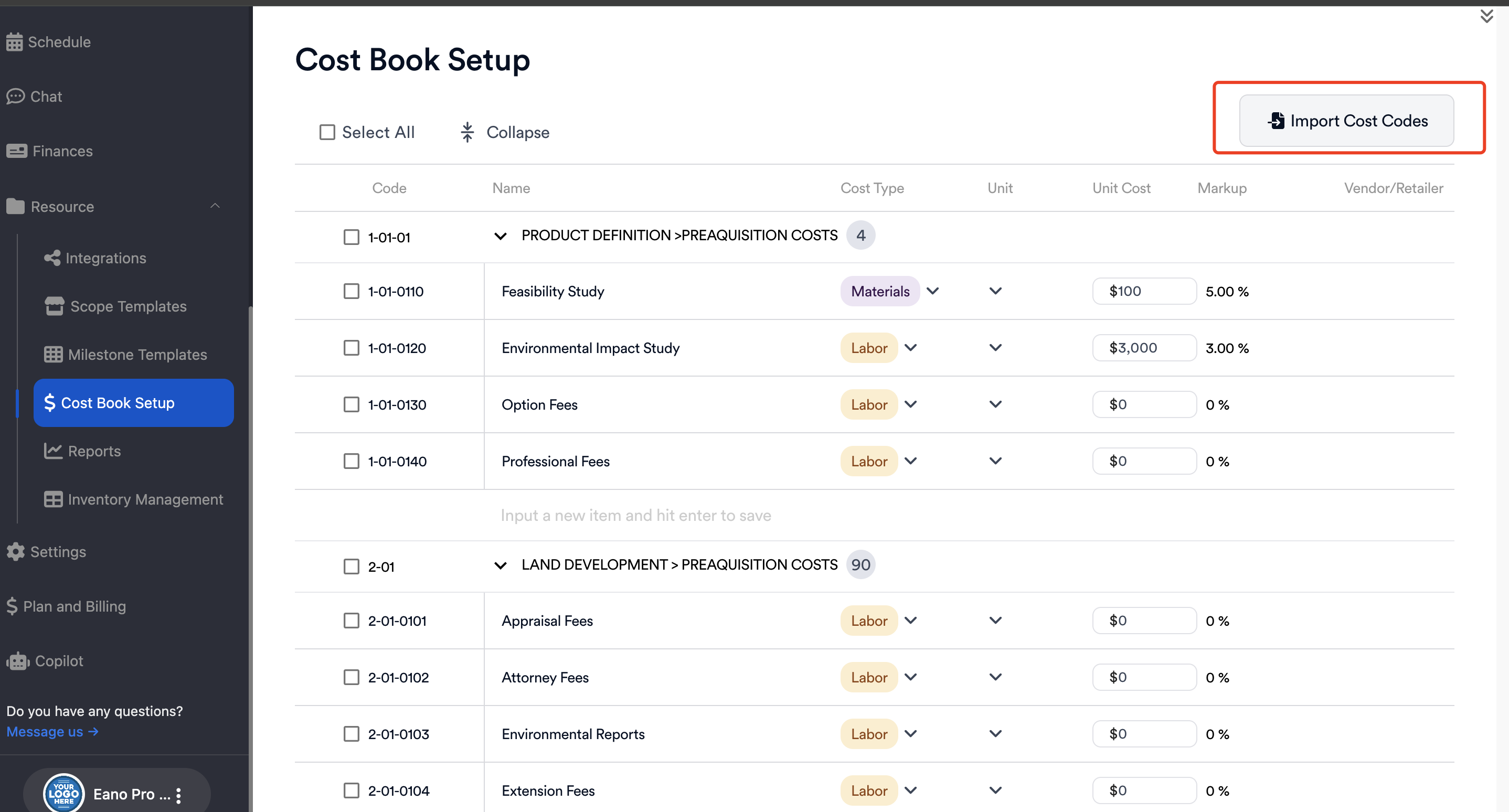The width and height of the screenshot is (1509, 812).
Task: Click the 3.00 % markup value
Action: [x=1227, y=348]
